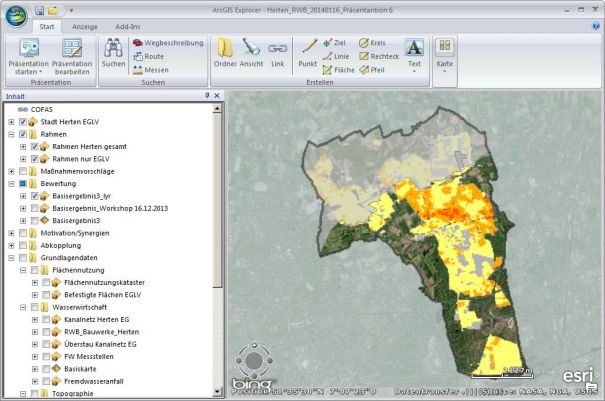Choose the Ziel tool

click(x=334, y=43)
